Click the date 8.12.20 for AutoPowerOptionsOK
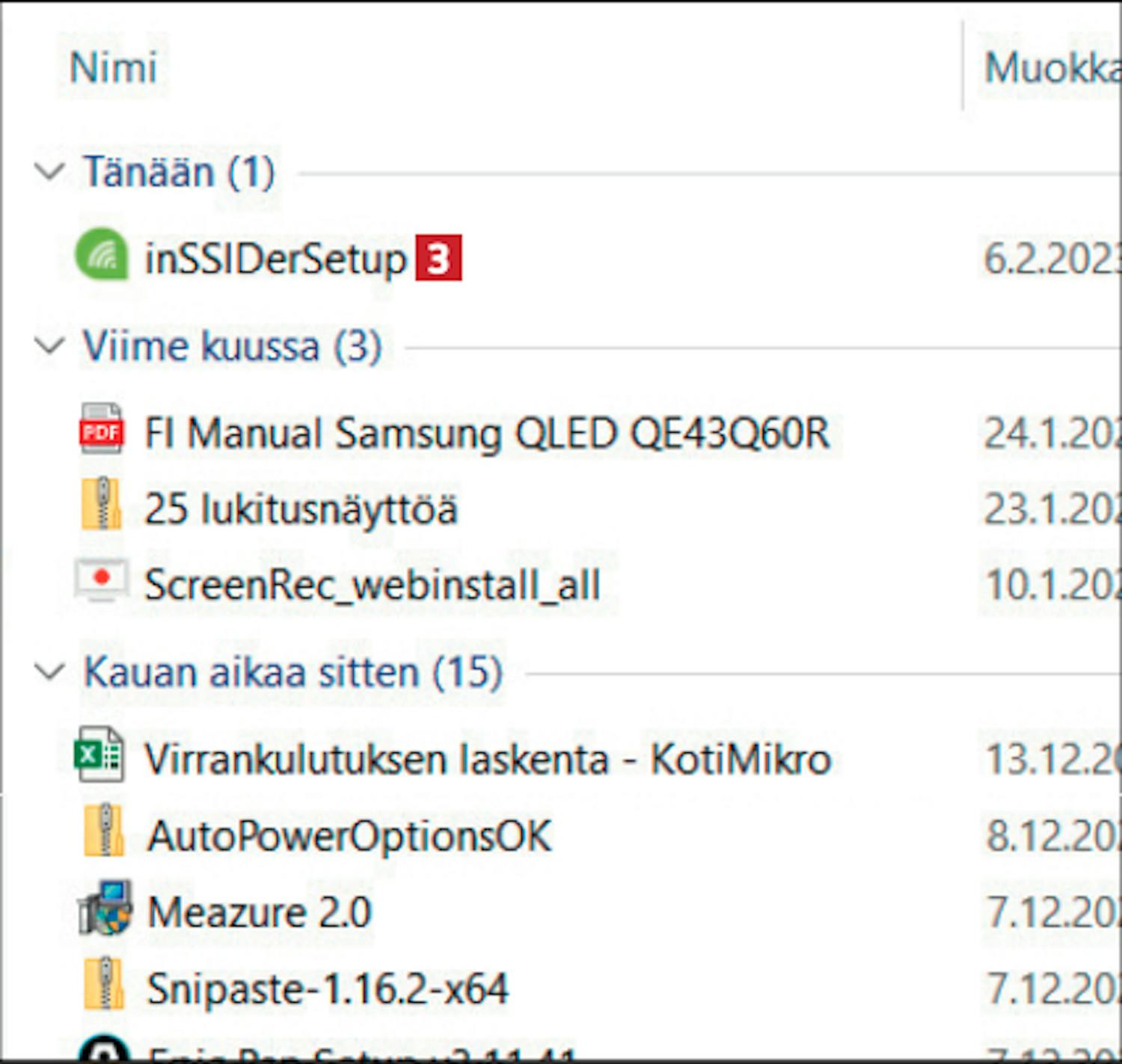The height and width of the screenshot is (1064, 1122). coord(1052,835)
